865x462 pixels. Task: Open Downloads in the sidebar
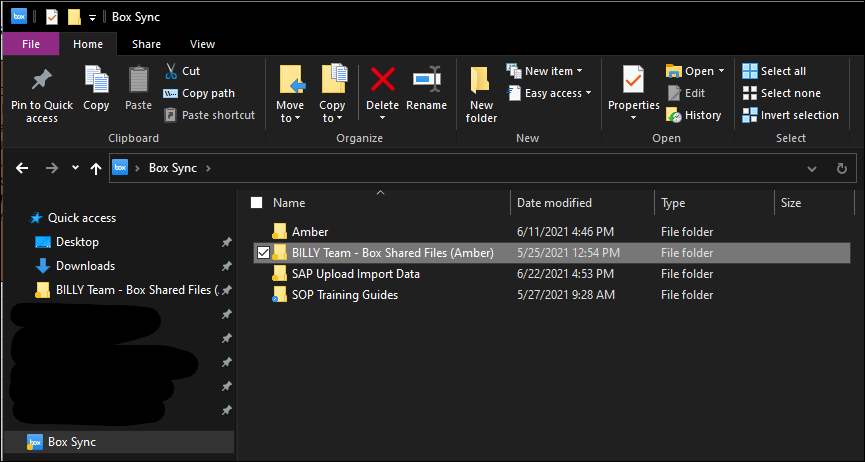(x=75, y=266)
